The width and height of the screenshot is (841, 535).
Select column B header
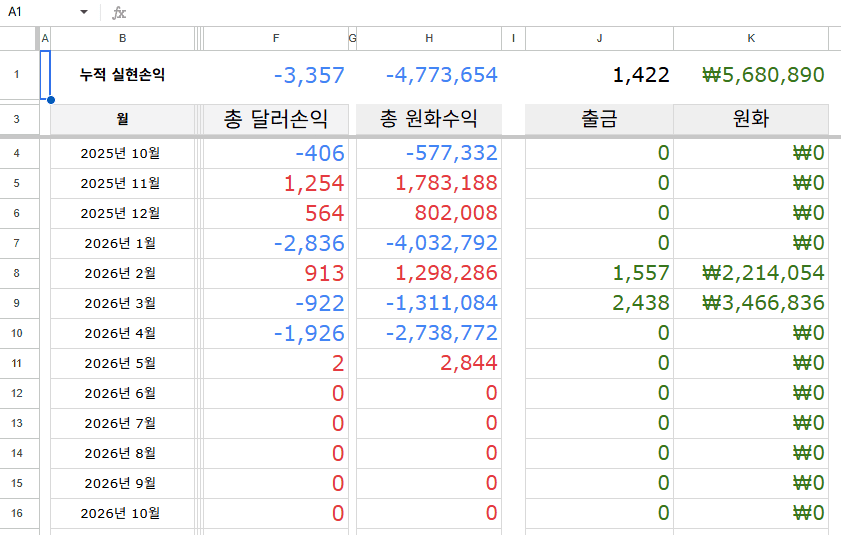click(x=122, y=39)
